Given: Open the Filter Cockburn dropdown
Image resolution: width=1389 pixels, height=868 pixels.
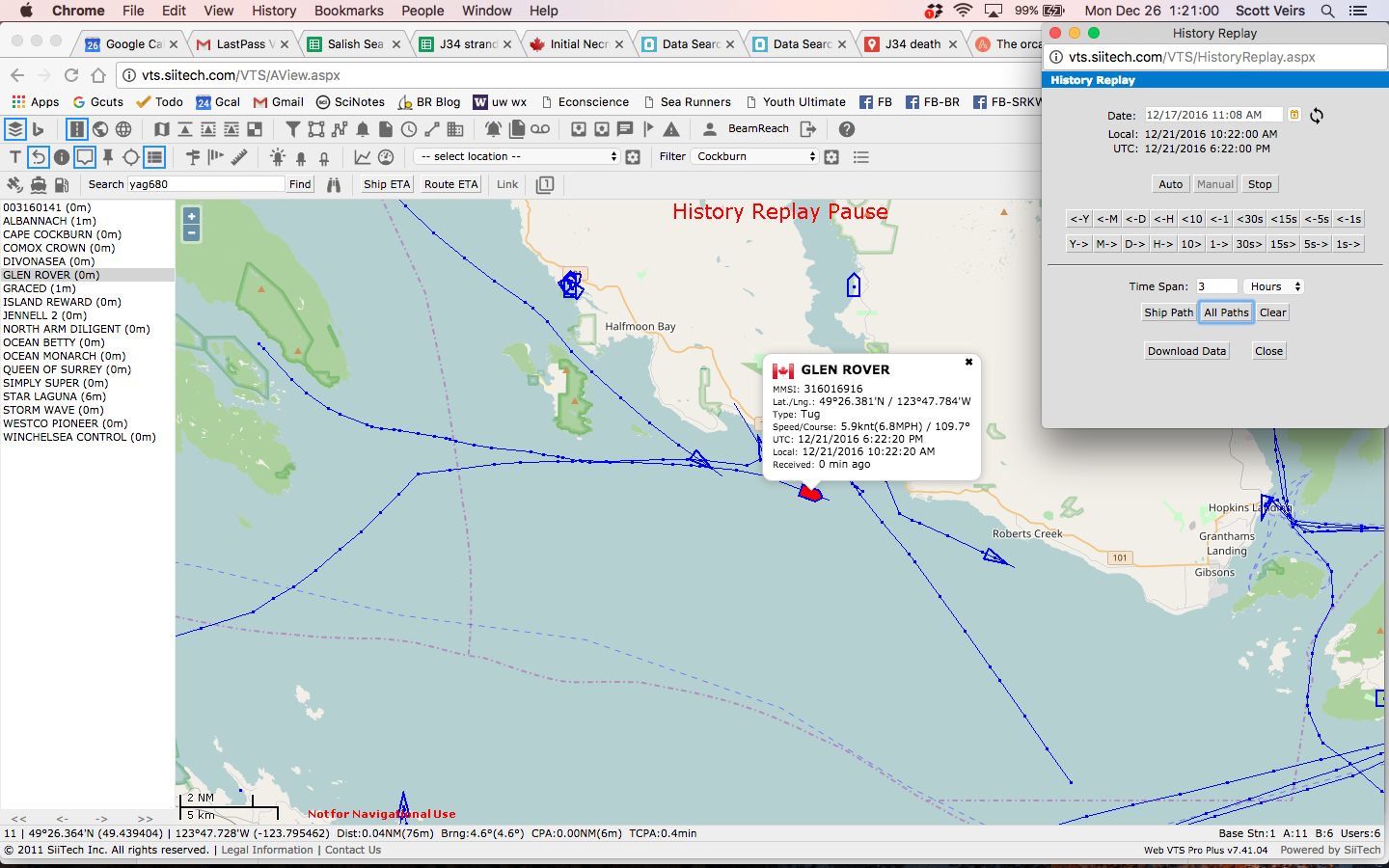Looking at the screenshot, I should click(x=755, y=156).
